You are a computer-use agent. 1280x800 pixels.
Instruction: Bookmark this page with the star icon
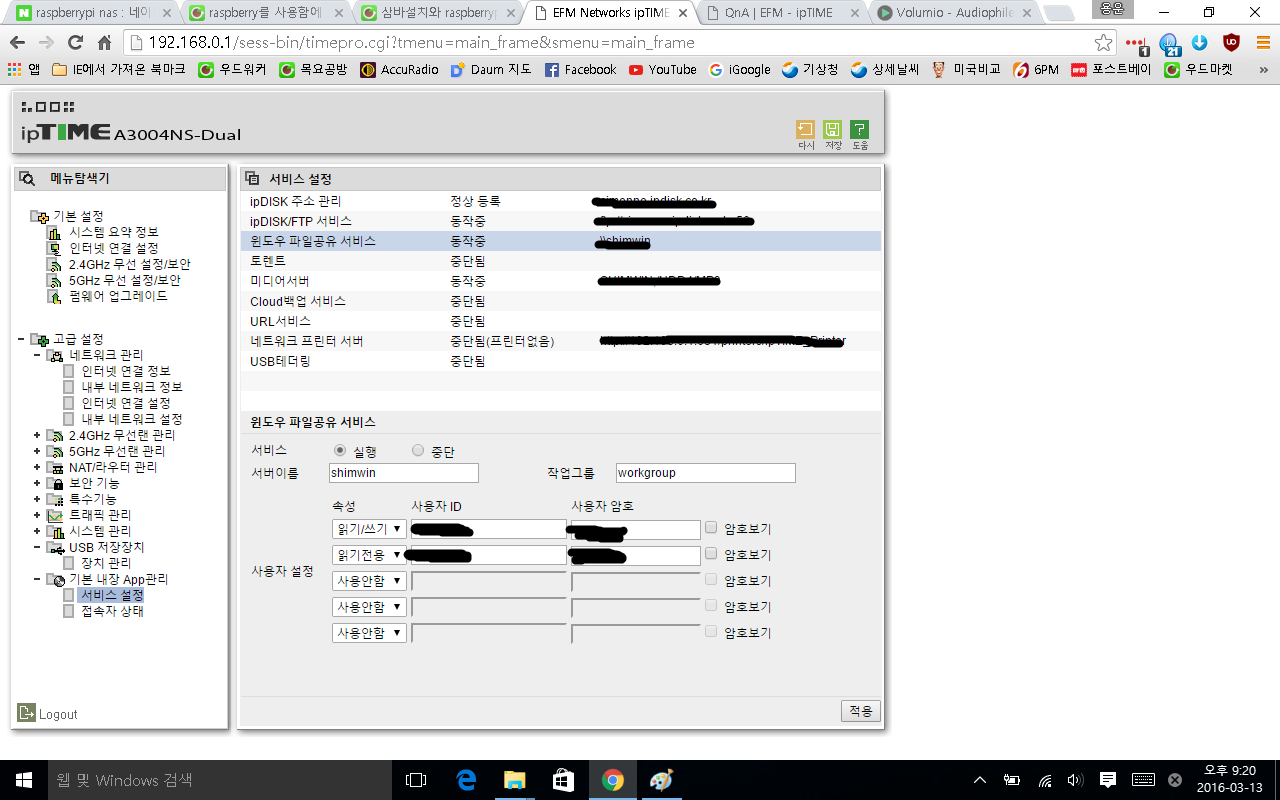coord(1103,43)
